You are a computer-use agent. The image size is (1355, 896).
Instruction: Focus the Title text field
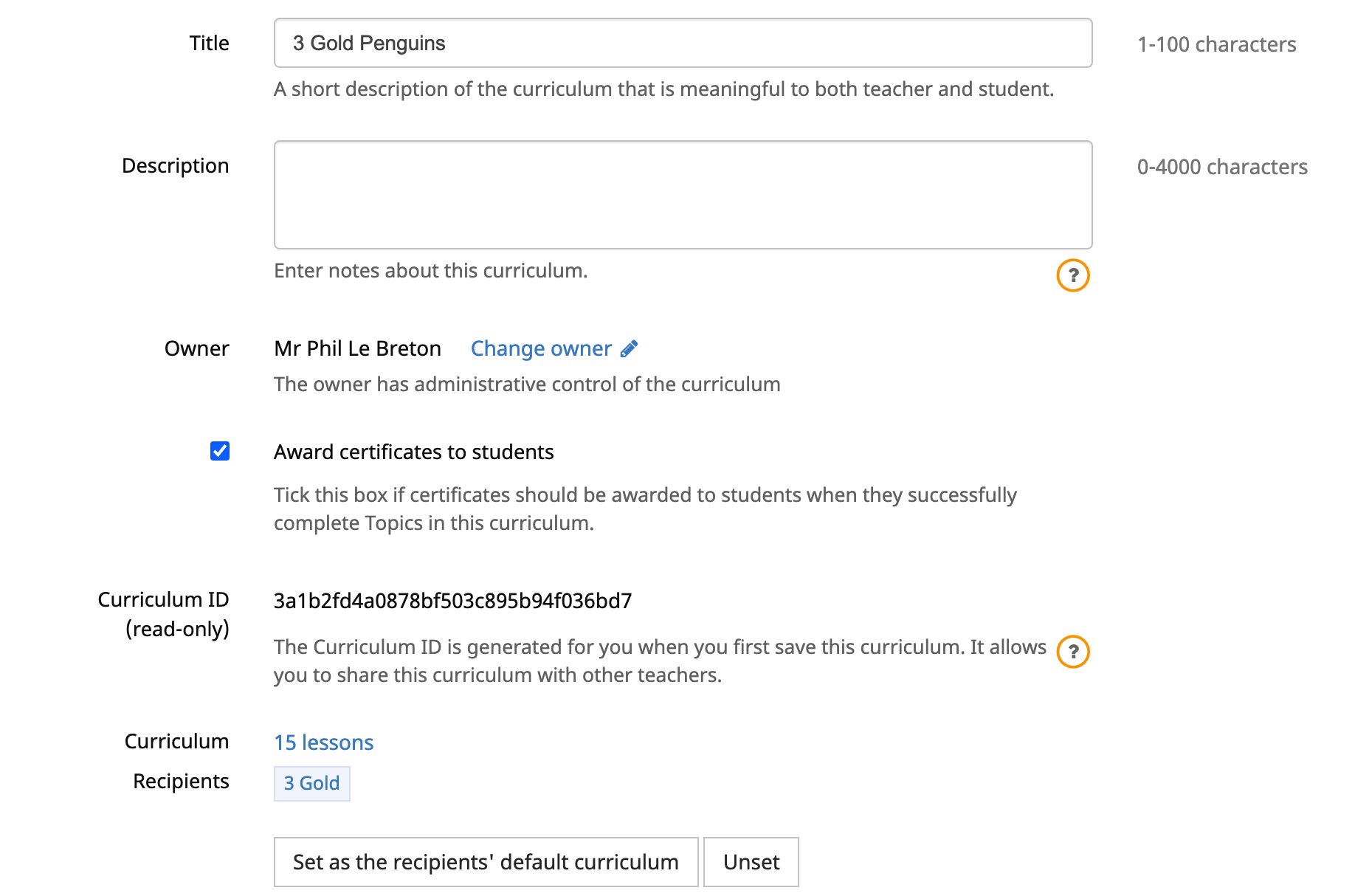point(683,43)
